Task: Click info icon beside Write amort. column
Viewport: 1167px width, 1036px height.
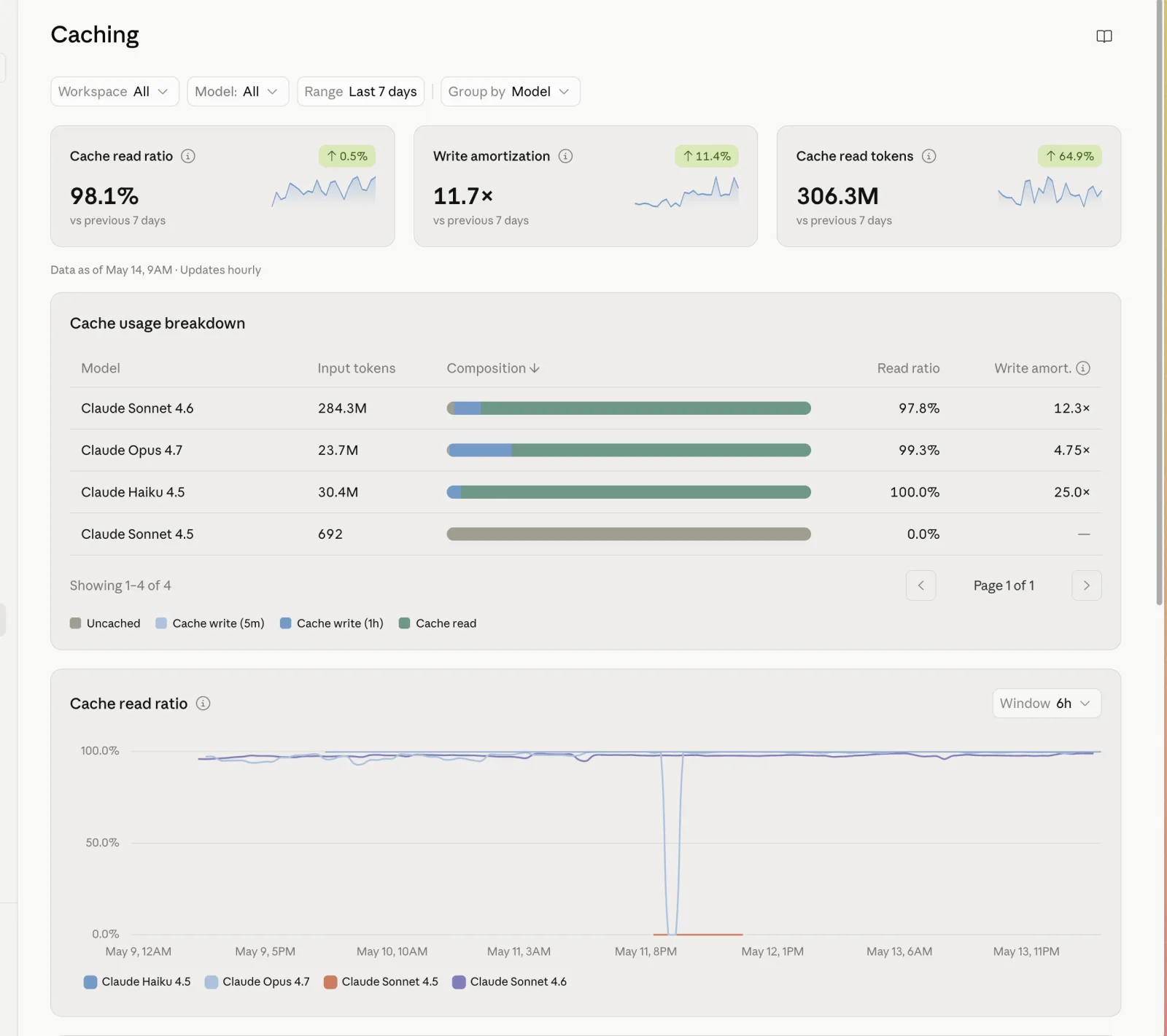Action: pyautogui.click(x=1083, y=368)
